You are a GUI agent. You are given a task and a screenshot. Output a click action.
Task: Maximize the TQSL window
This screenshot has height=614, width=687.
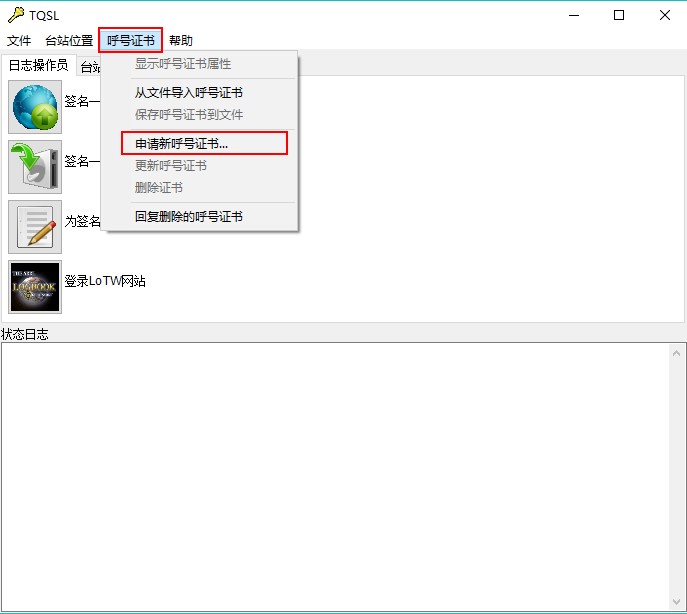tap(619, 15)
